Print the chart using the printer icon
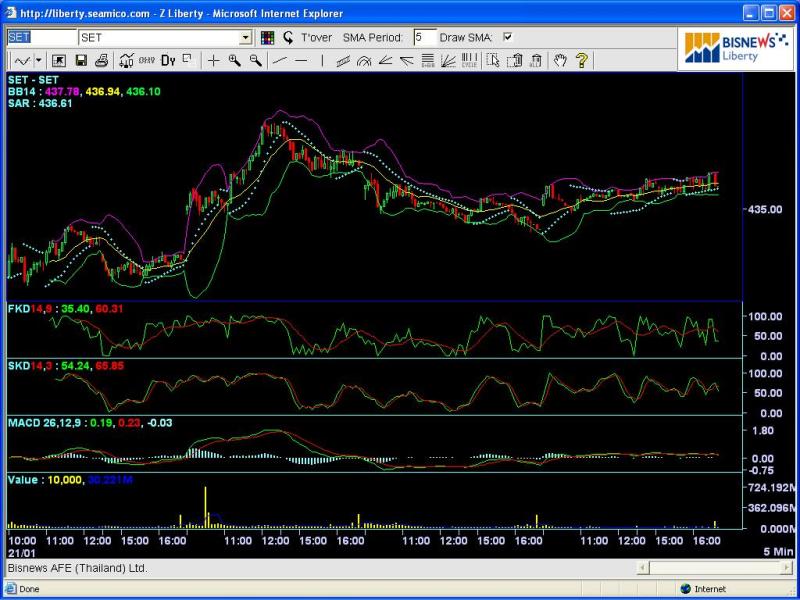Viewport: 800px width, 600px height. [x=102, y=61]
